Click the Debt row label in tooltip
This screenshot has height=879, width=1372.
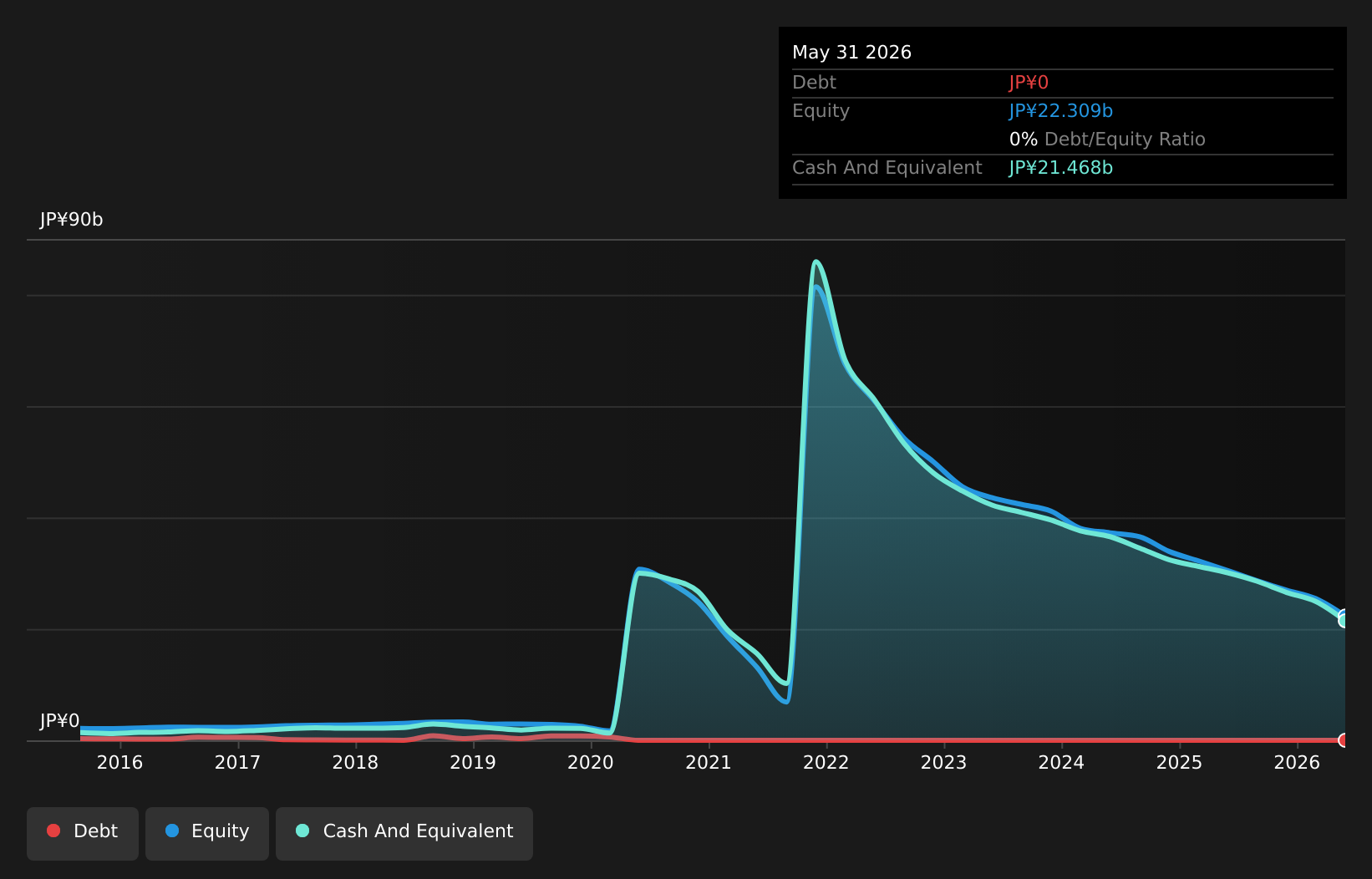[814, 83]
